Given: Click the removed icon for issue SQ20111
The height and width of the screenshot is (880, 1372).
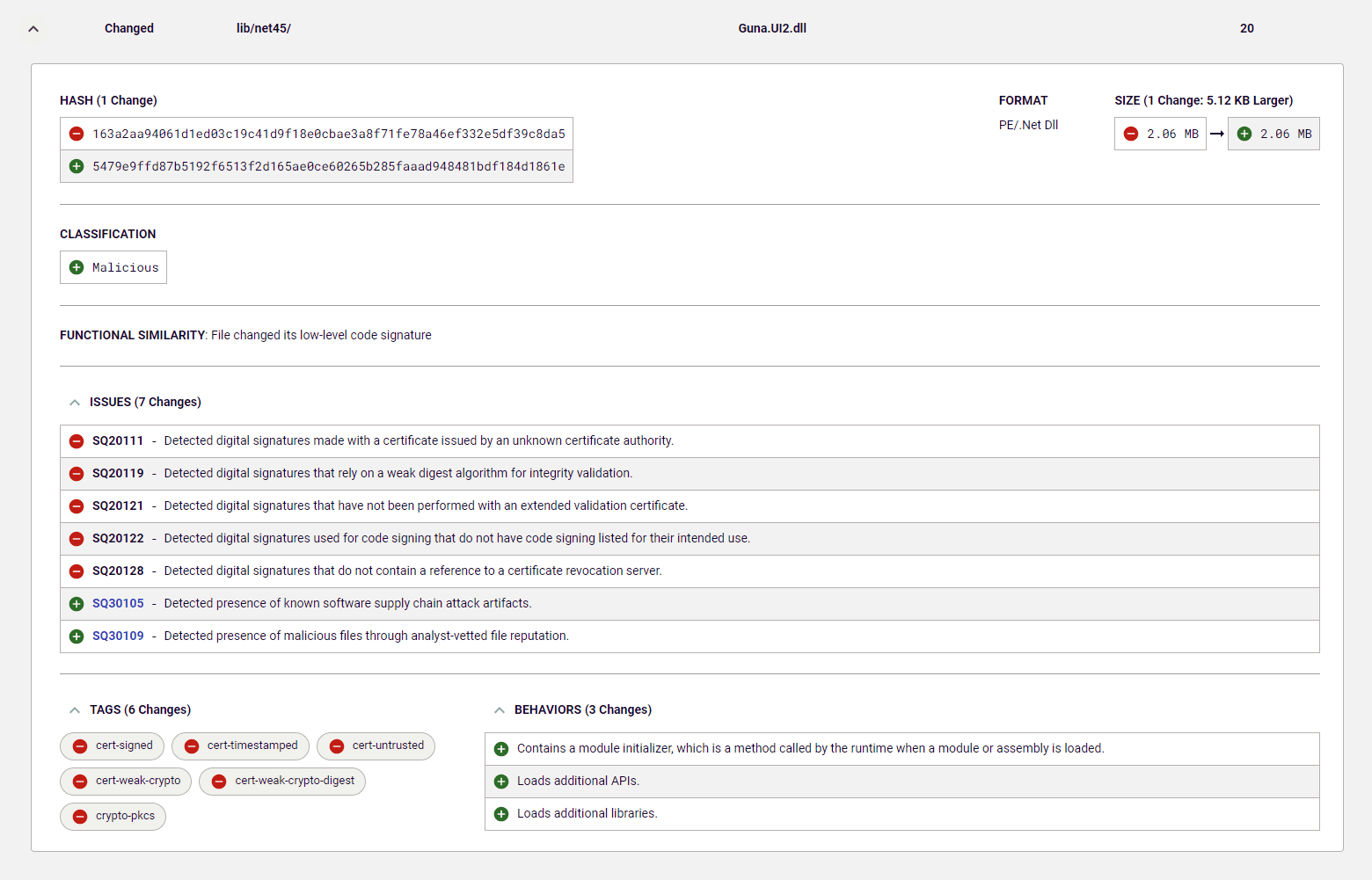Looking at the screenshot, I should coord(77,441).
